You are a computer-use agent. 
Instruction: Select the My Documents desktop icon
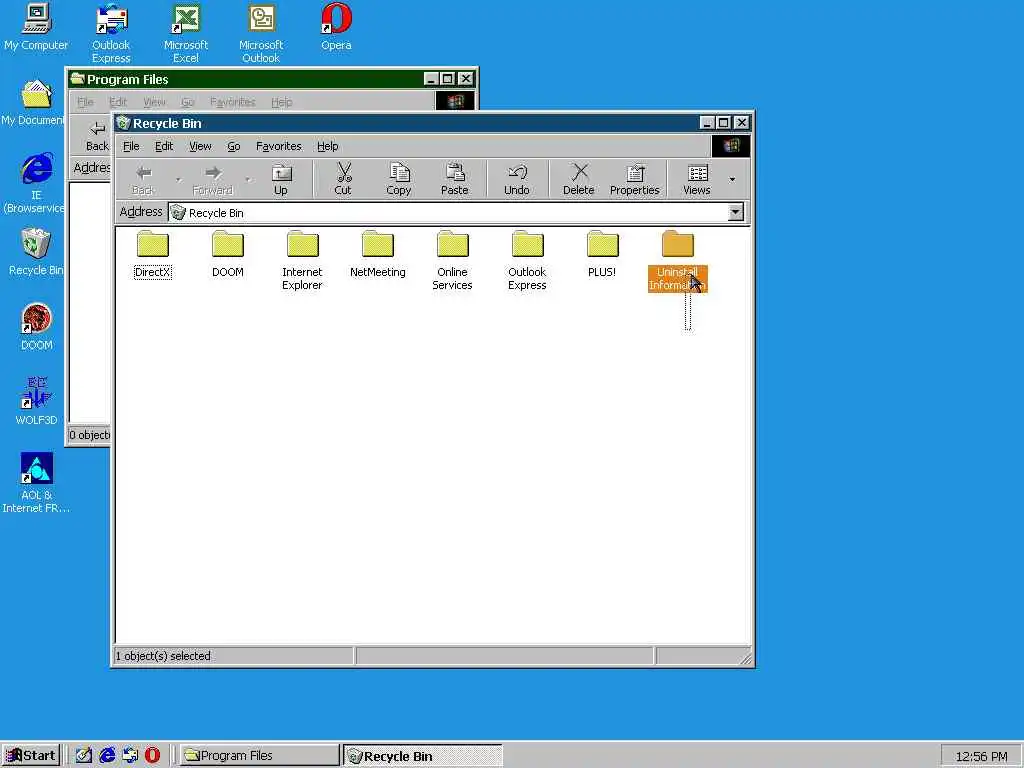click(34, 103)
